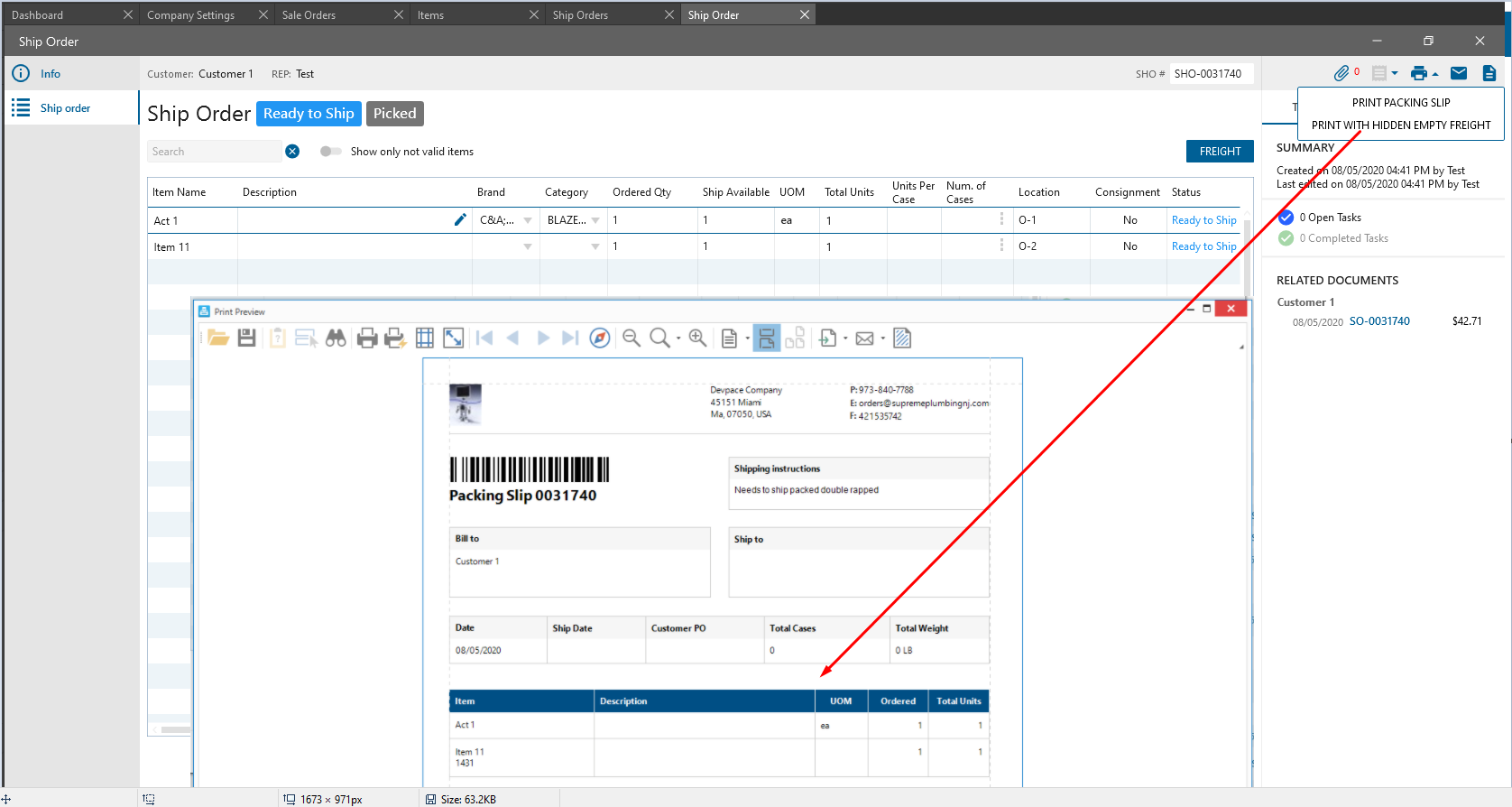The width and height of the screenshot is (1512, 807).
Task: Click the Save icon in Print Preview
Action: click(x=246, y=338)
